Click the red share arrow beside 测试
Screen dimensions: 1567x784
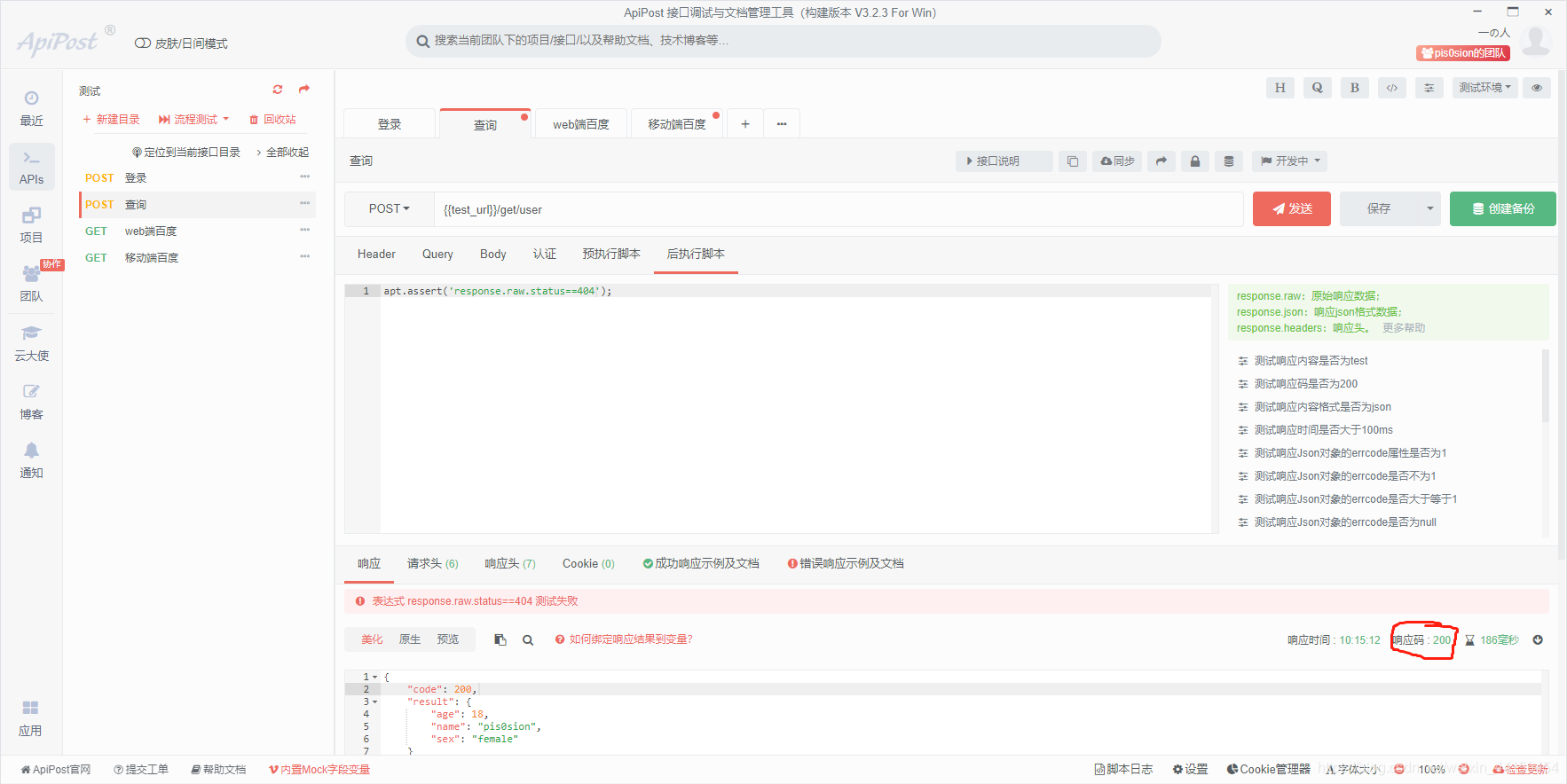click(304, 90)
